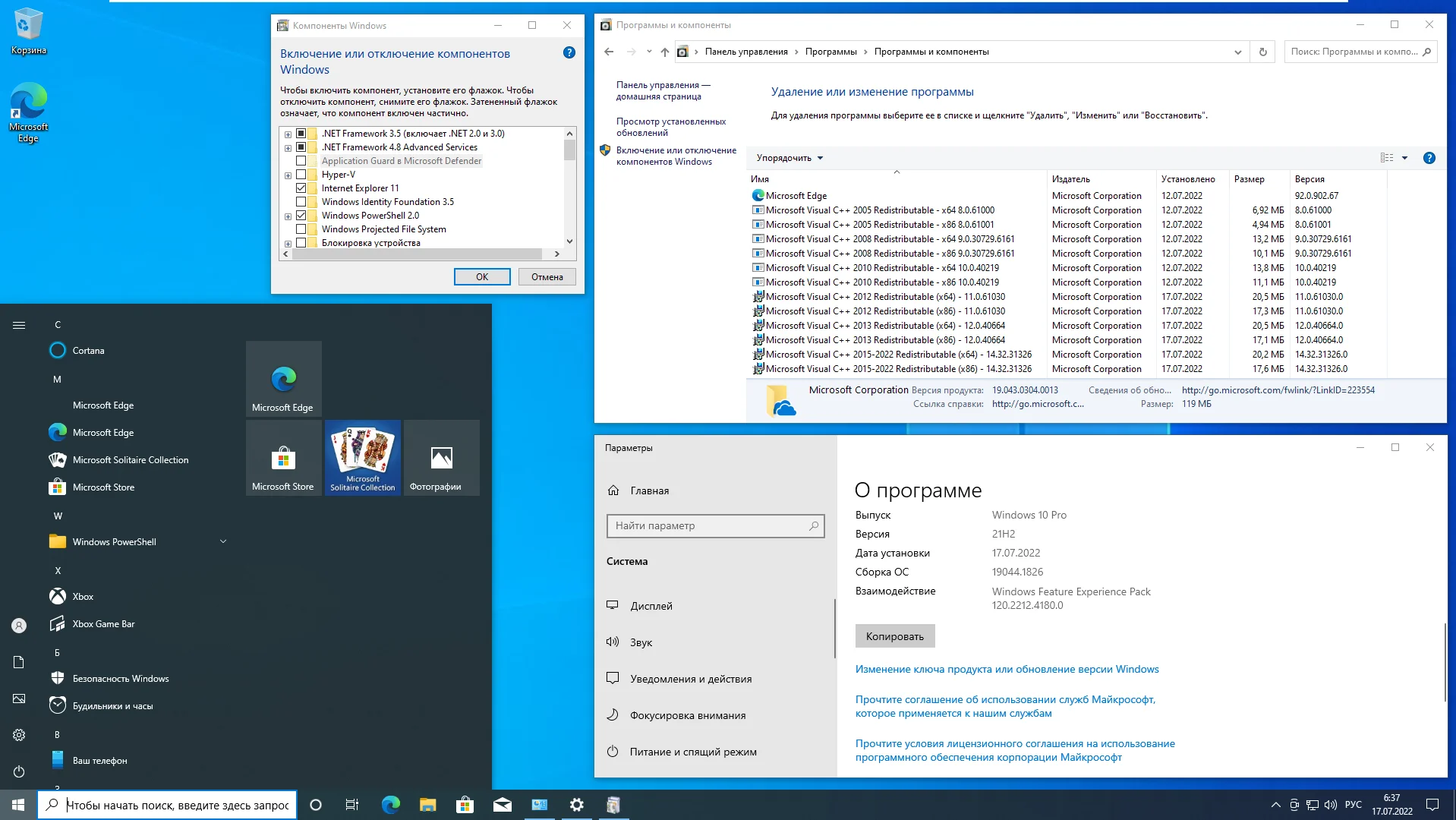This screenshot has width=1456, height=820.
Task: Go back in Programs and Features window
Action: pos(609,52)
